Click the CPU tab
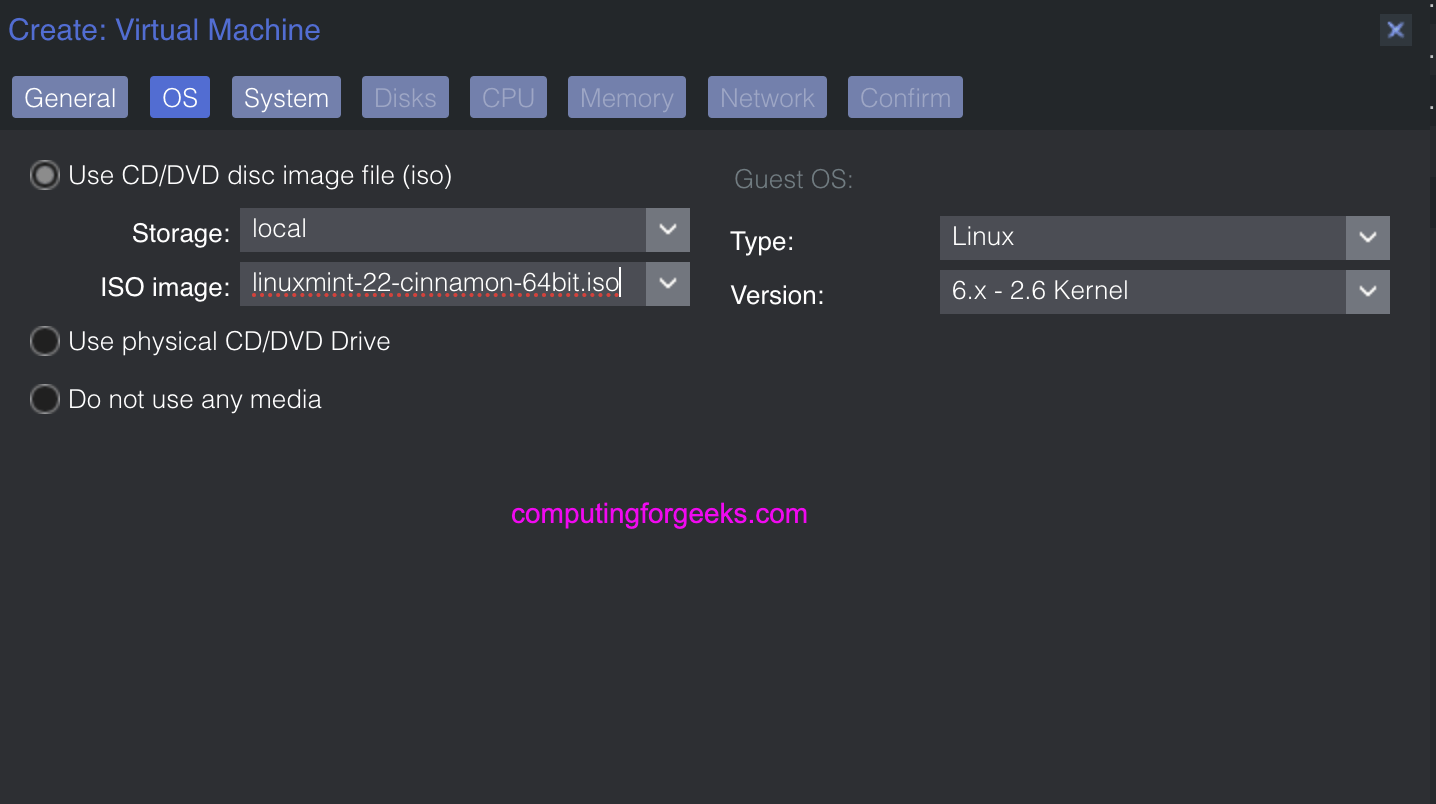The width and height of the screenshot is (1436, 804). click(508, 98)
